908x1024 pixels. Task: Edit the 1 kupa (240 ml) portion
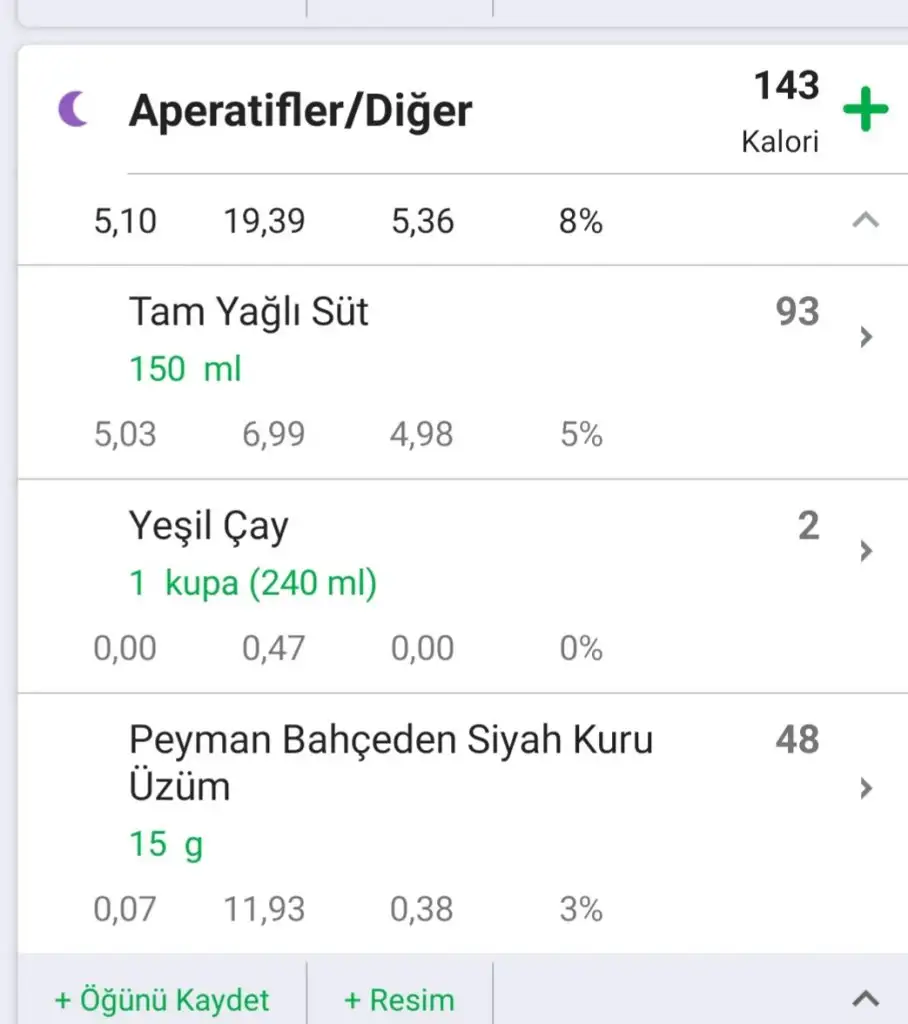252,583
